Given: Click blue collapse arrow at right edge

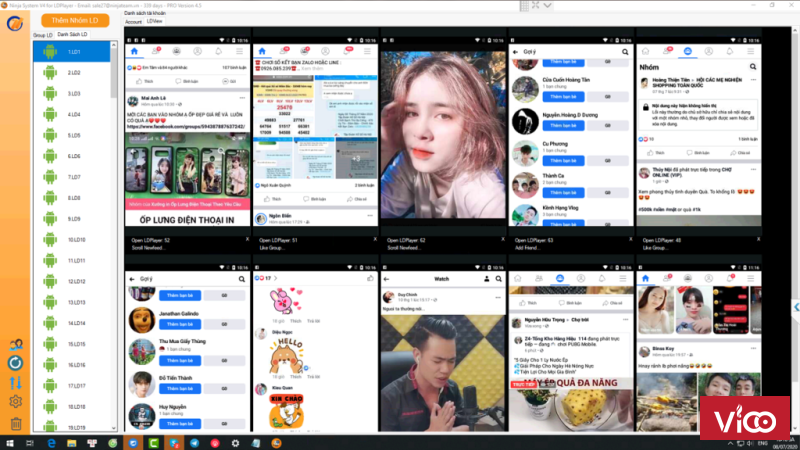Looking at the screenshot, I should coord(796,307).
